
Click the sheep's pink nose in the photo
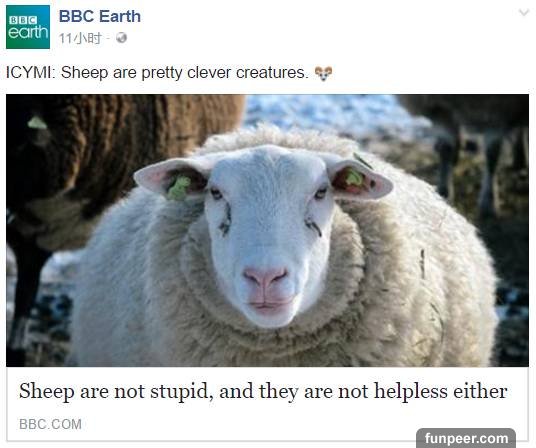(265, 275)
